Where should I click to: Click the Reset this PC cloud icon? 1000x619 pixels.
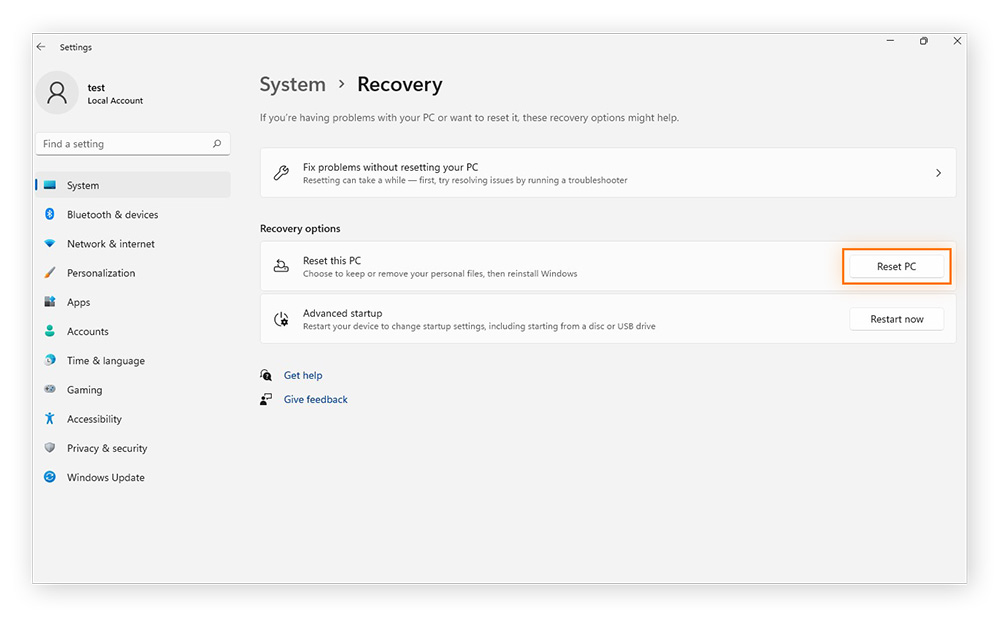[x=281, y=266]
